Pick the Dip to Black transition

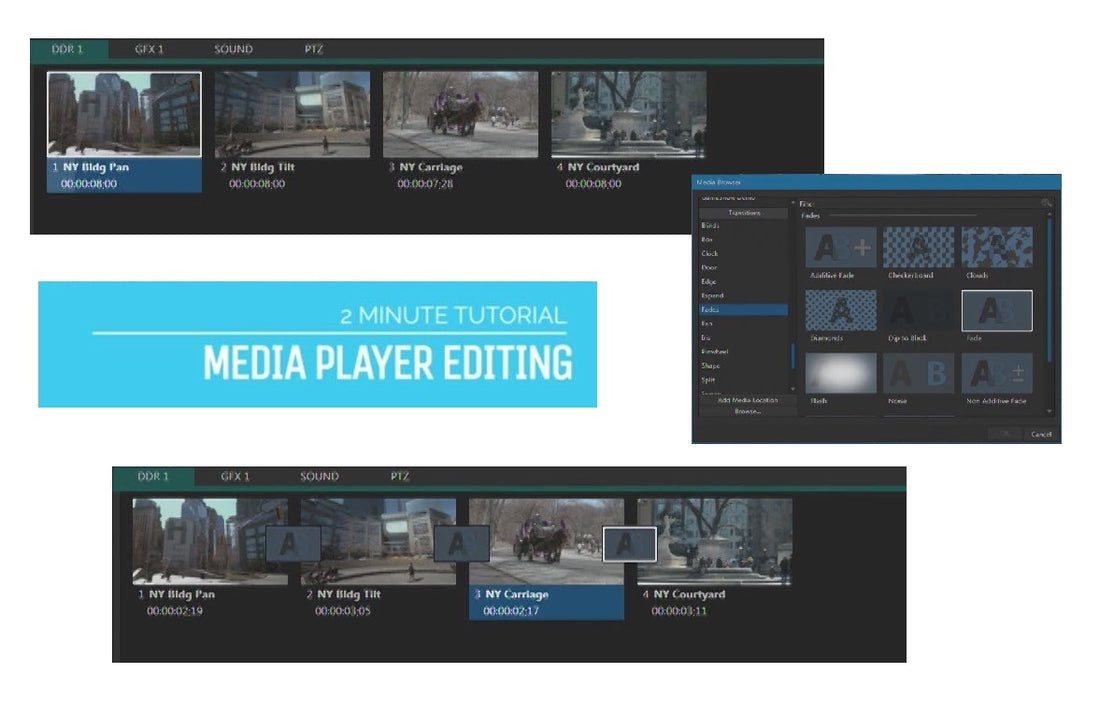918,311
